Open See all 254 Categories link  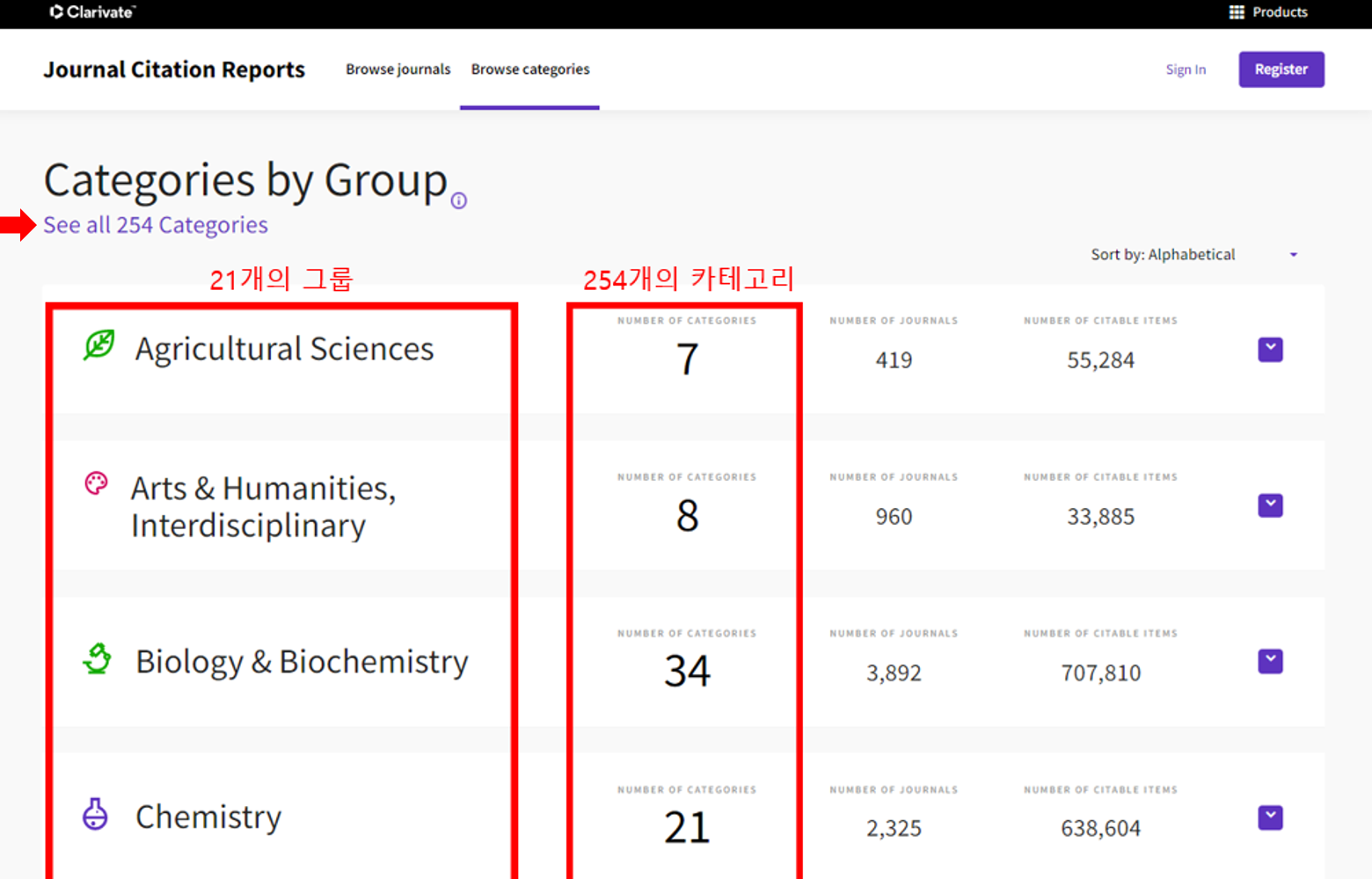[156, 226]
